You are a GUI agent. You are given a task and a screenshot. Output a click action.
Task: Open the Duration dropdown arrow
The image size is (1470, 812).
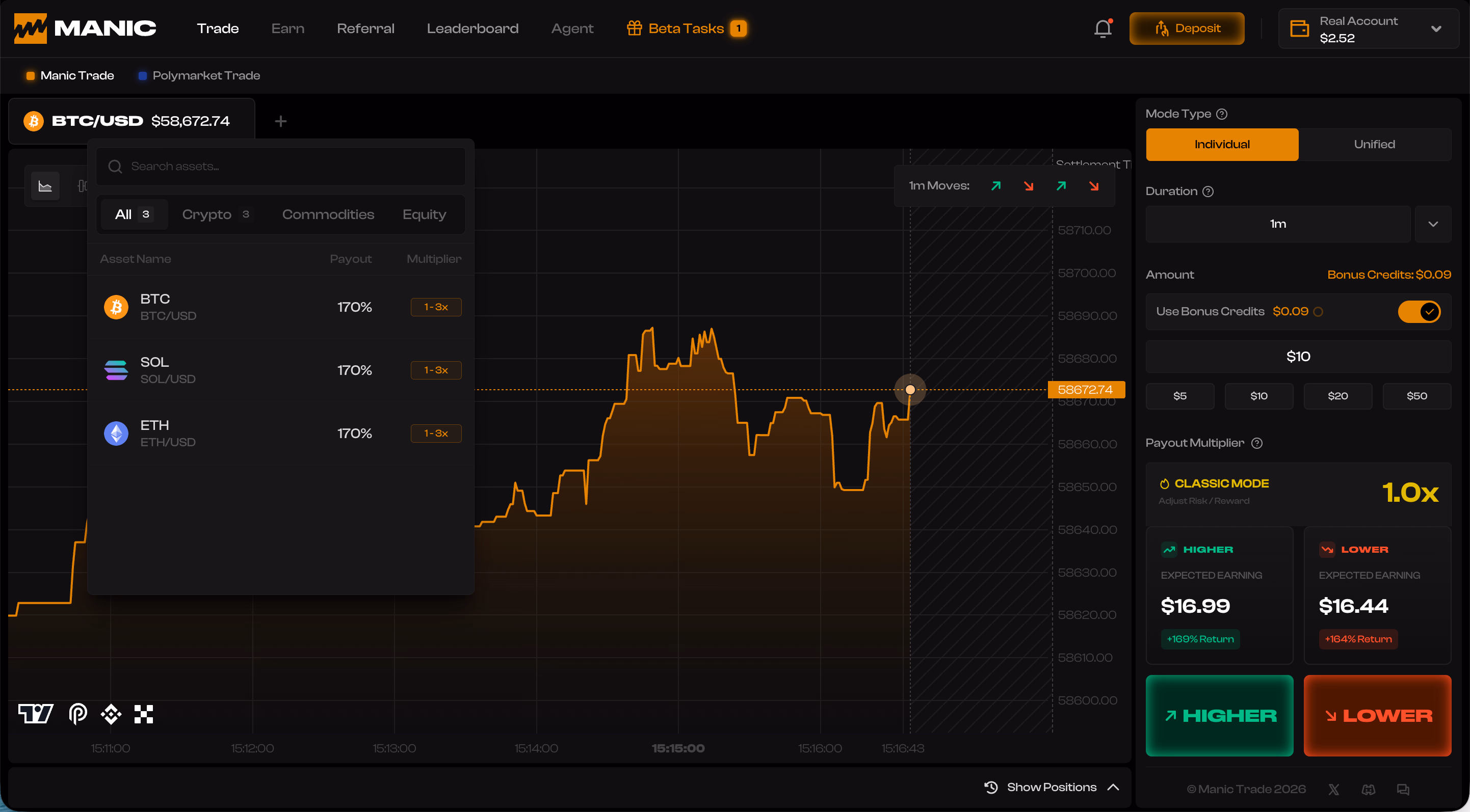pos(1432,224)
